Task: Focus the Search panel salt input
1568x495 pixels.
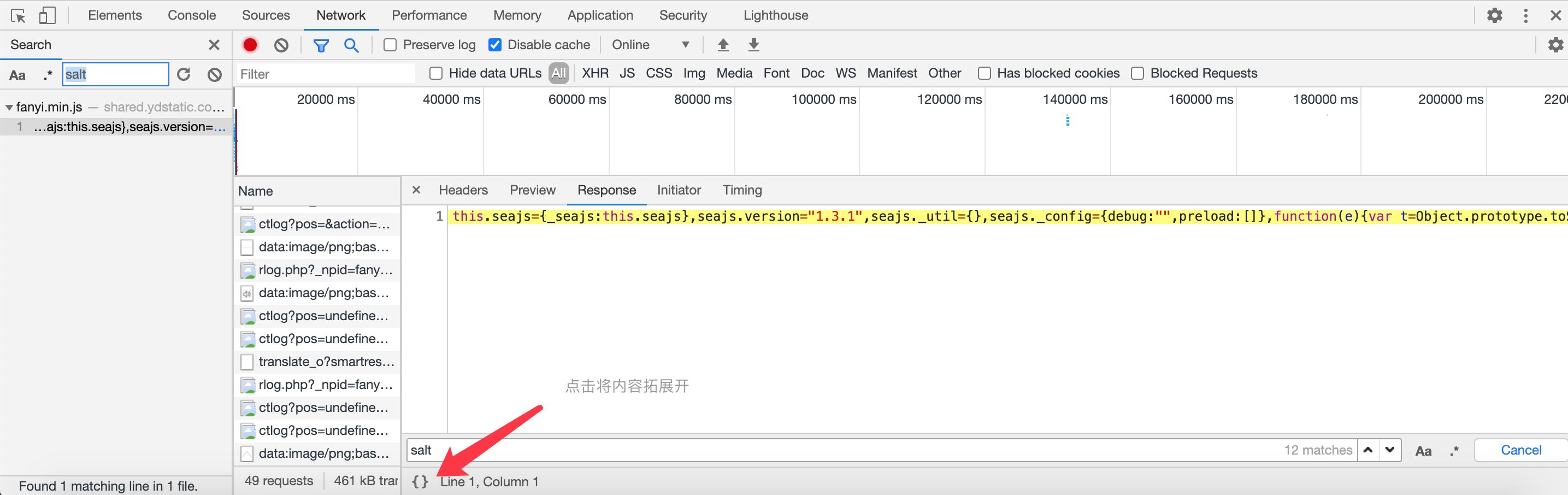Action: click(x=116, y=74)
